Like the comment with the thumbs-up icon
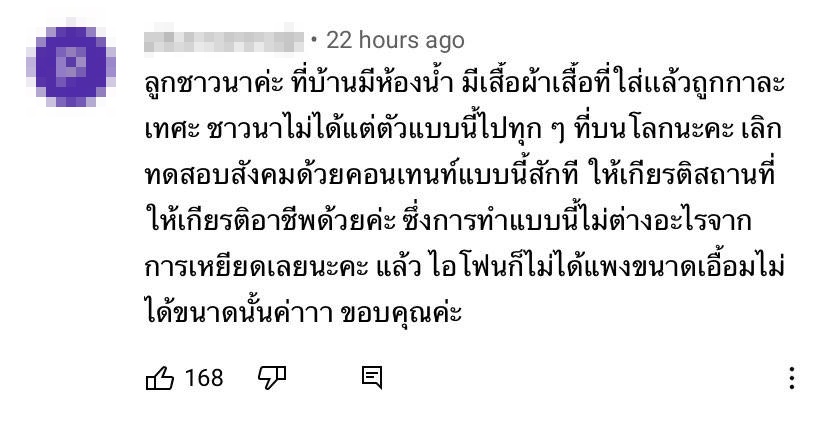This screenshot has height=423, width=828. [159, 378]
